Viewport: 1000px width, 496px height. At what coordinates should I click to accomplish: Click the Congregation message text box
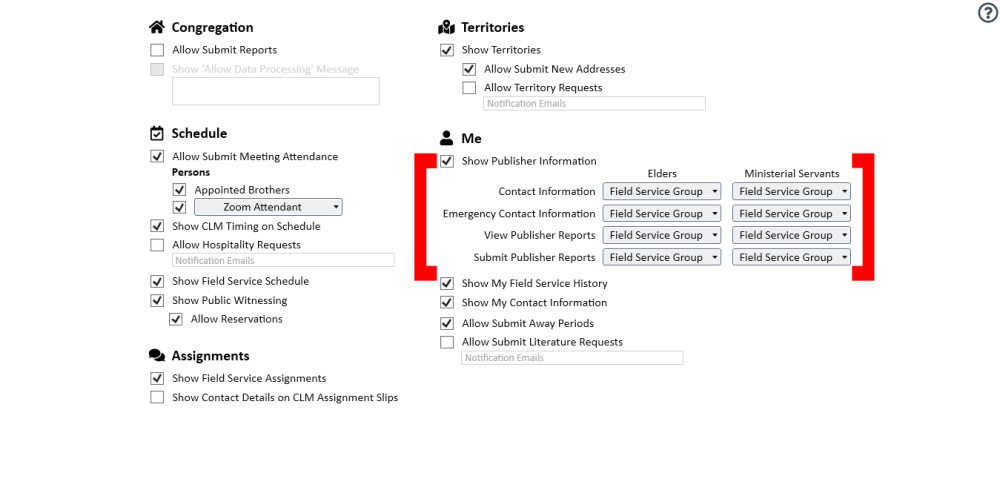(276, 91)
